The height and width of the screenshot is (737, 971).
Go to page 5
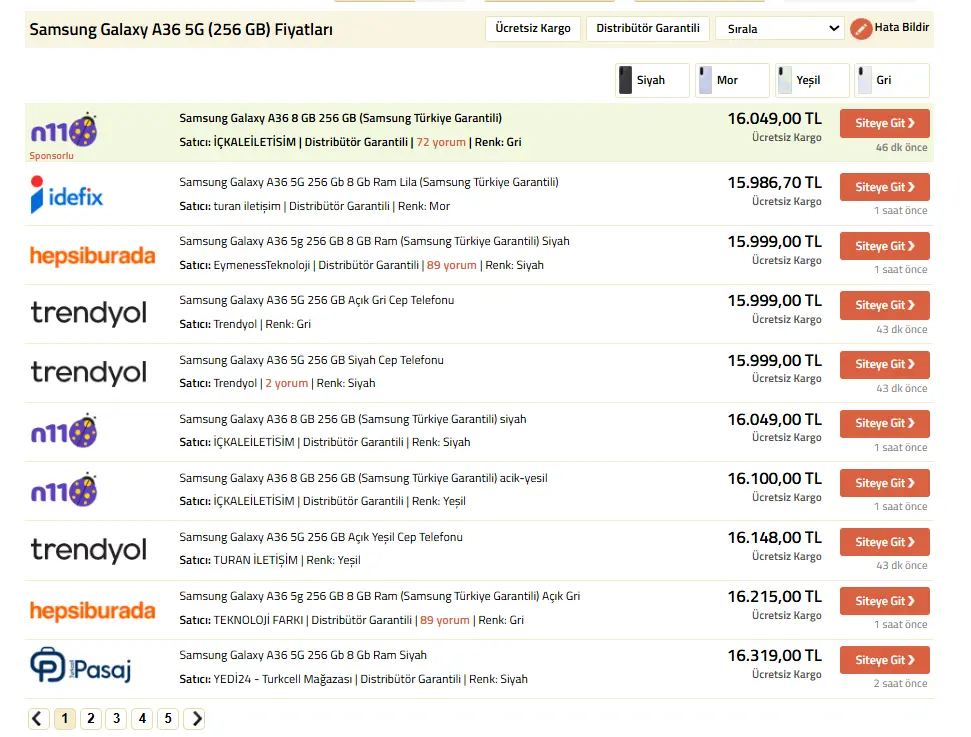(x=168, y=718)
